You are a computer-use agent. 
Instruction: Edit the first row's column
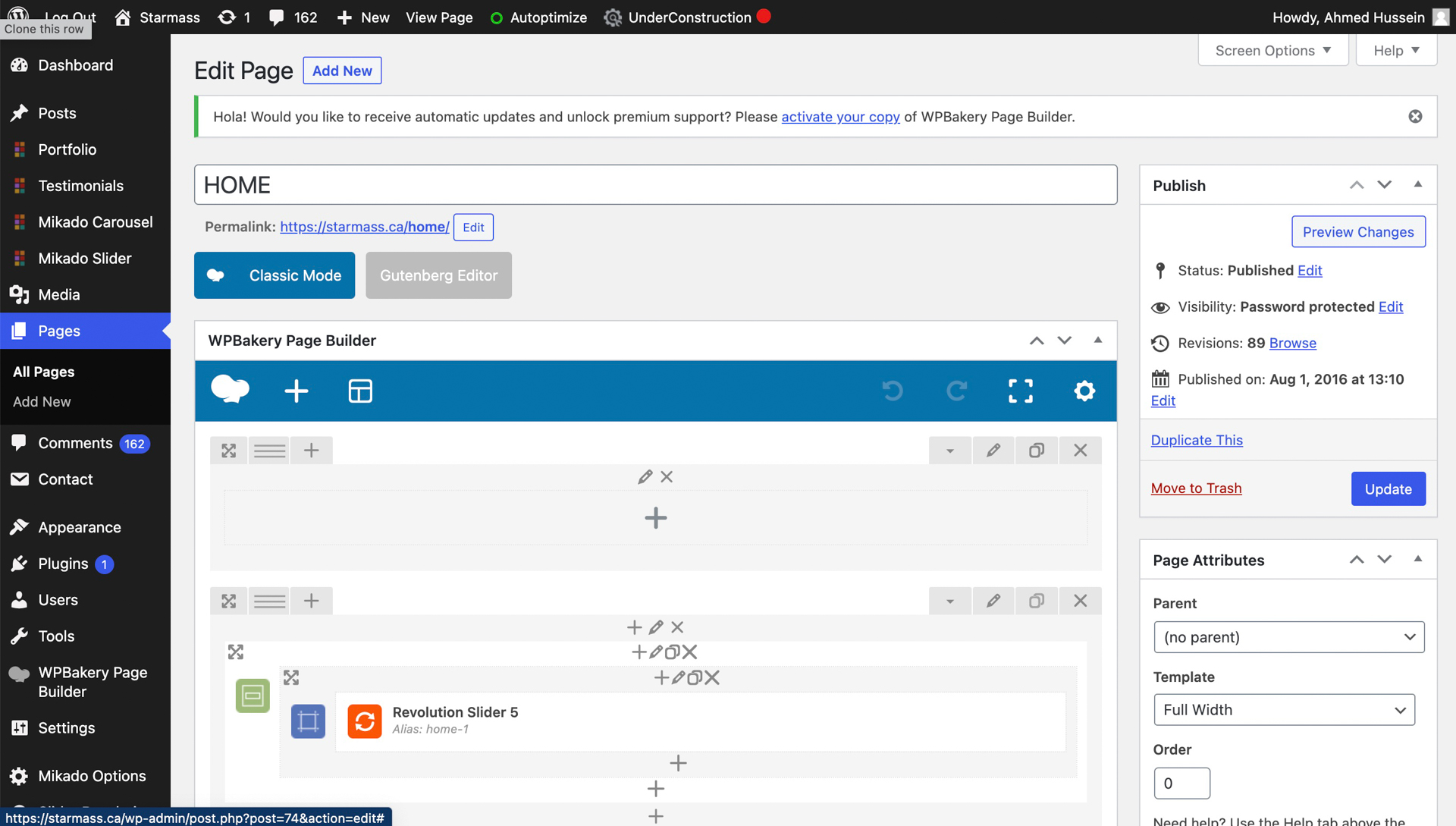(645, 476)
